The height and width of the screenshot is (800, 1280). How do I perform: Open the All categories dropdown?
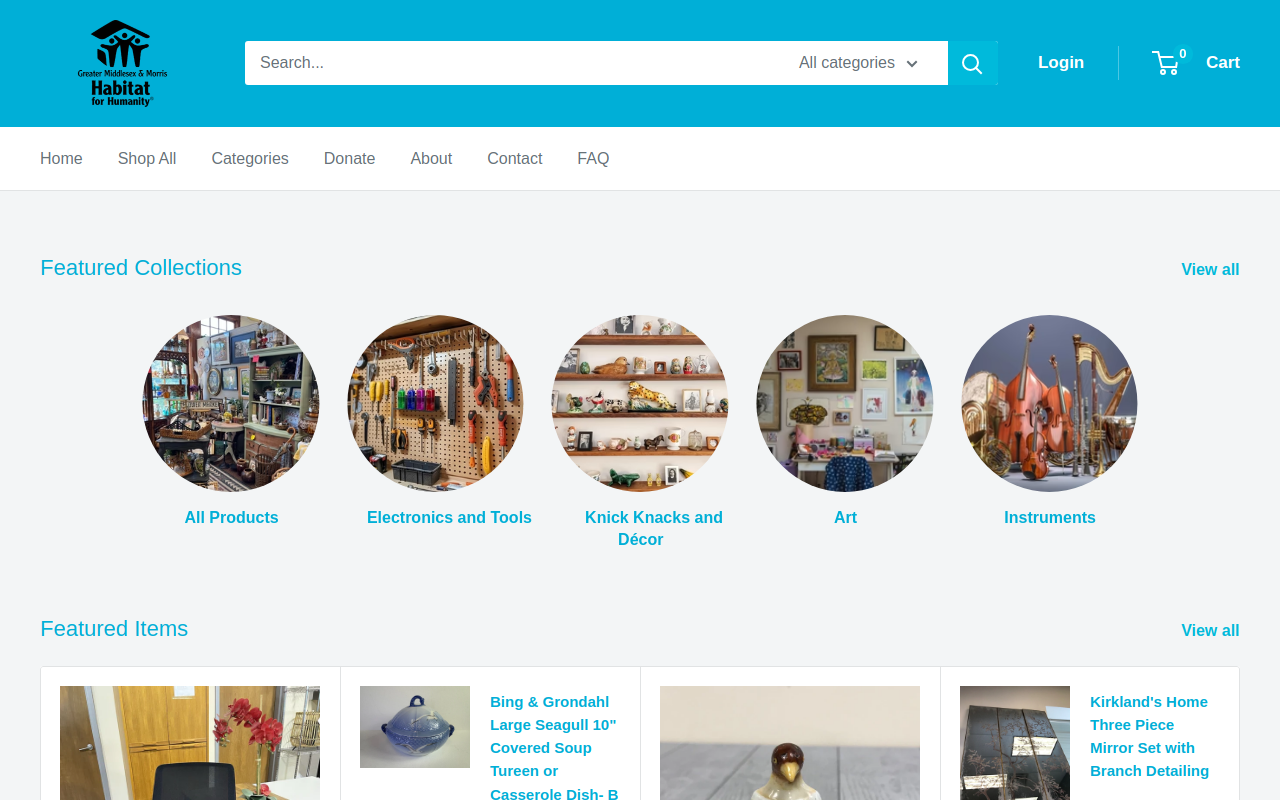858,63
